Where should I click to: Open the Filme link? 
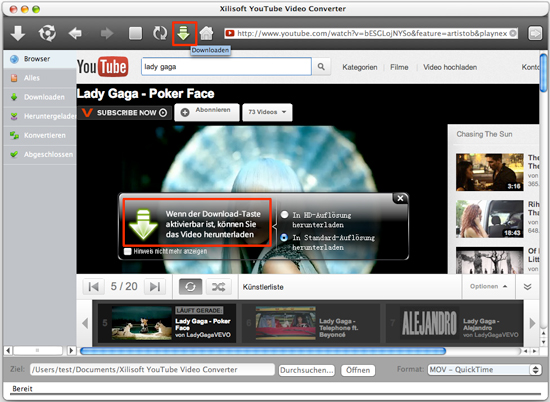pyautogui.click(x=399, y=67)
